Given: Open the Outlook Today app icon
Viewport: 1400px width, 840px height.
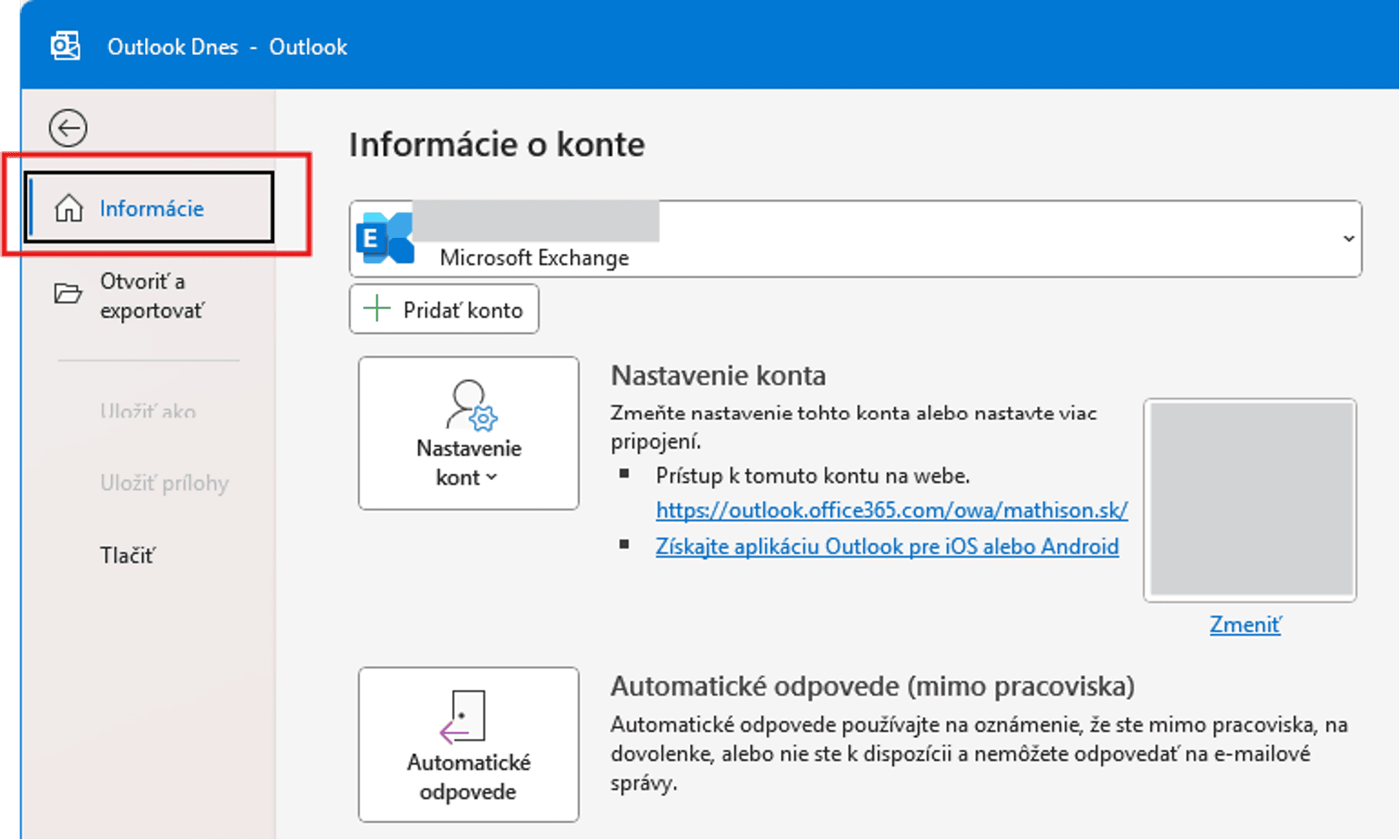Looking at the screenshot, I should tap(66, 46).
